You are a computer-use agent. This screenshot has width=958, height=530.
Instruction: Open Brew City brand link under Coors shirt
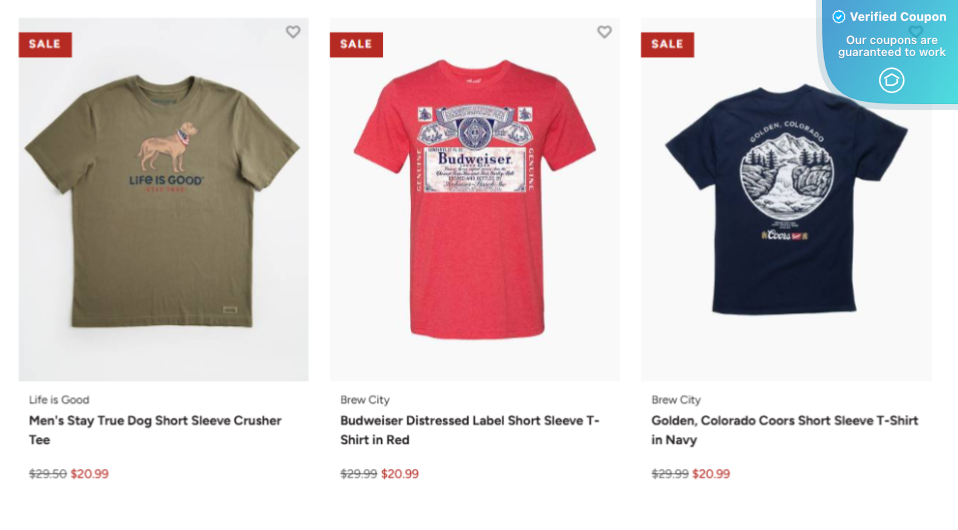[676, 400]
